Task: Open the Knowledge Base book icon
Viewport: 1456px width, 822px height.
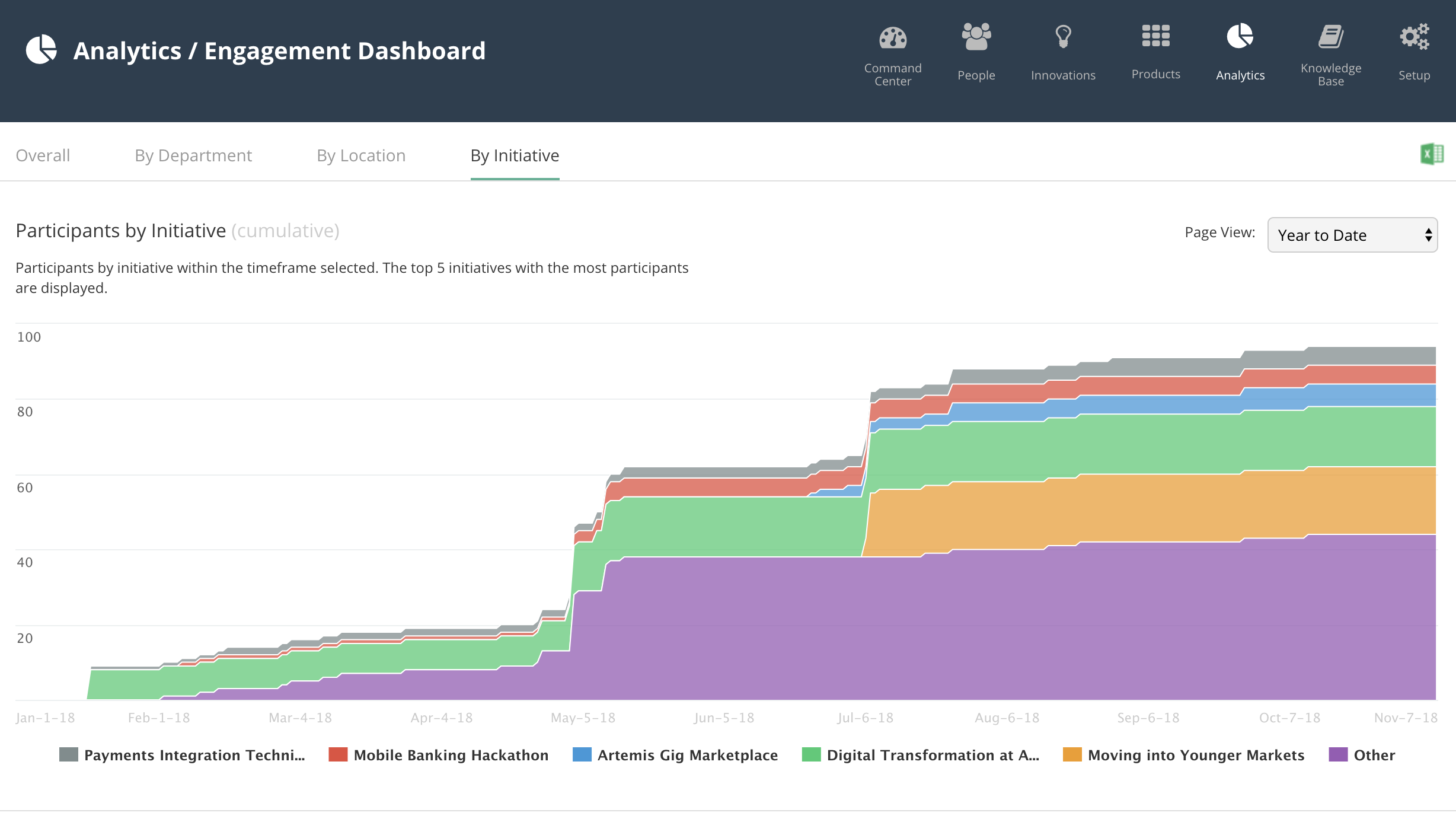Action: [1331, 37]
